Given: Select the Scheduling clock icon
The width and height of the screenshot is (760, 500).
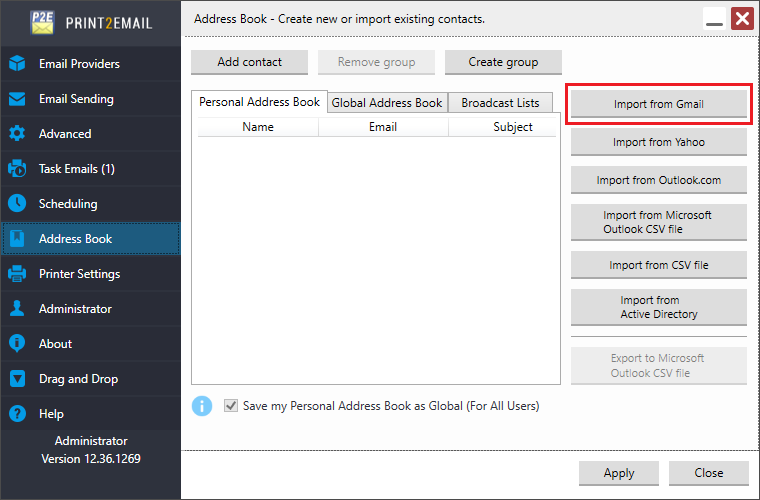Looking at the screenshot, I should point(17,204).
